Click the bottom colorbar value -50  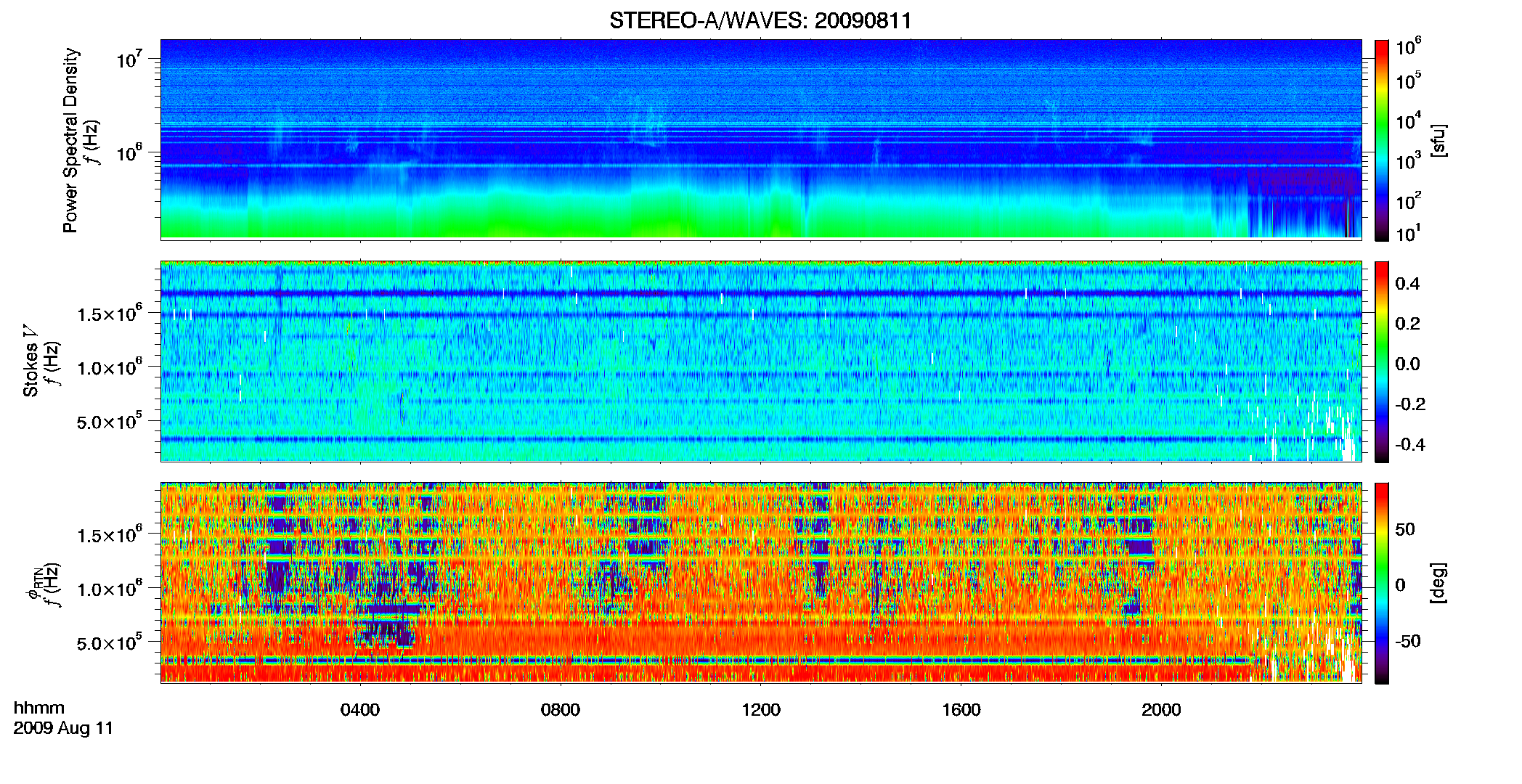tap(1407, 641)
